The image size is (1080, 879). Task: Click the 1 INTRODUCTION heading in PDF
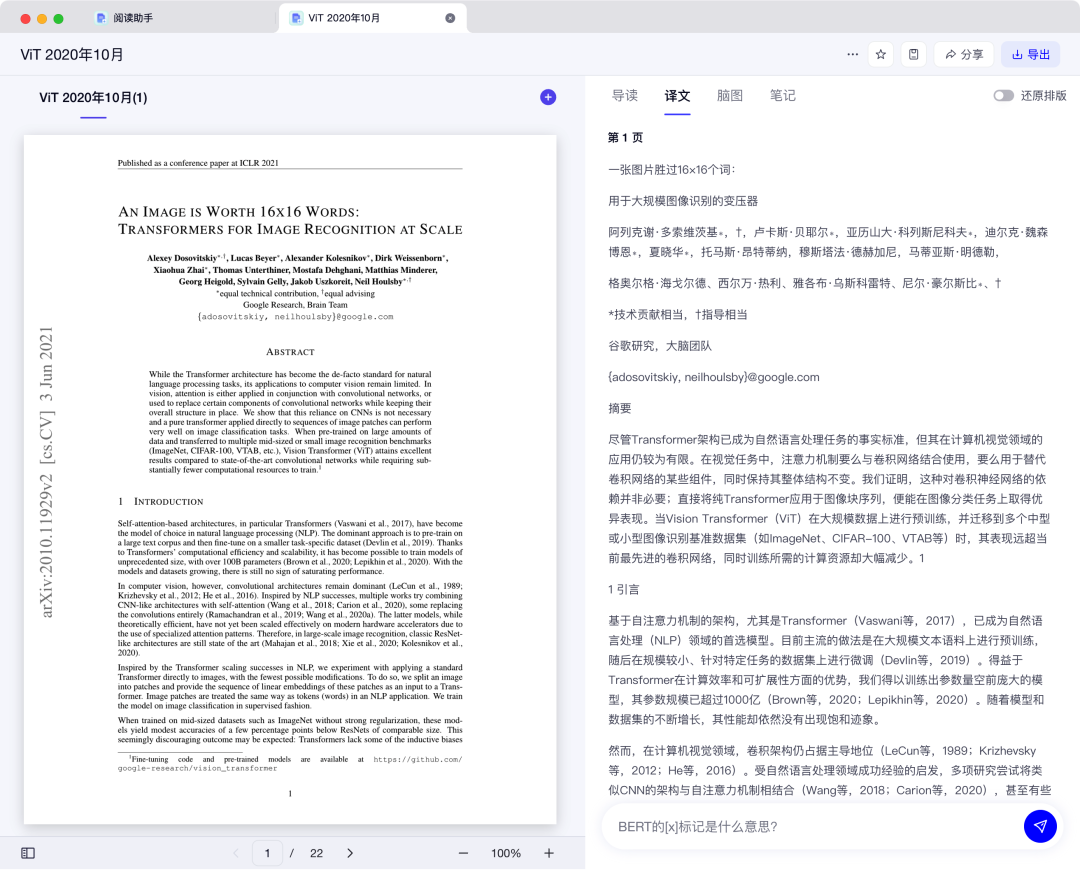tap(160, 501)
